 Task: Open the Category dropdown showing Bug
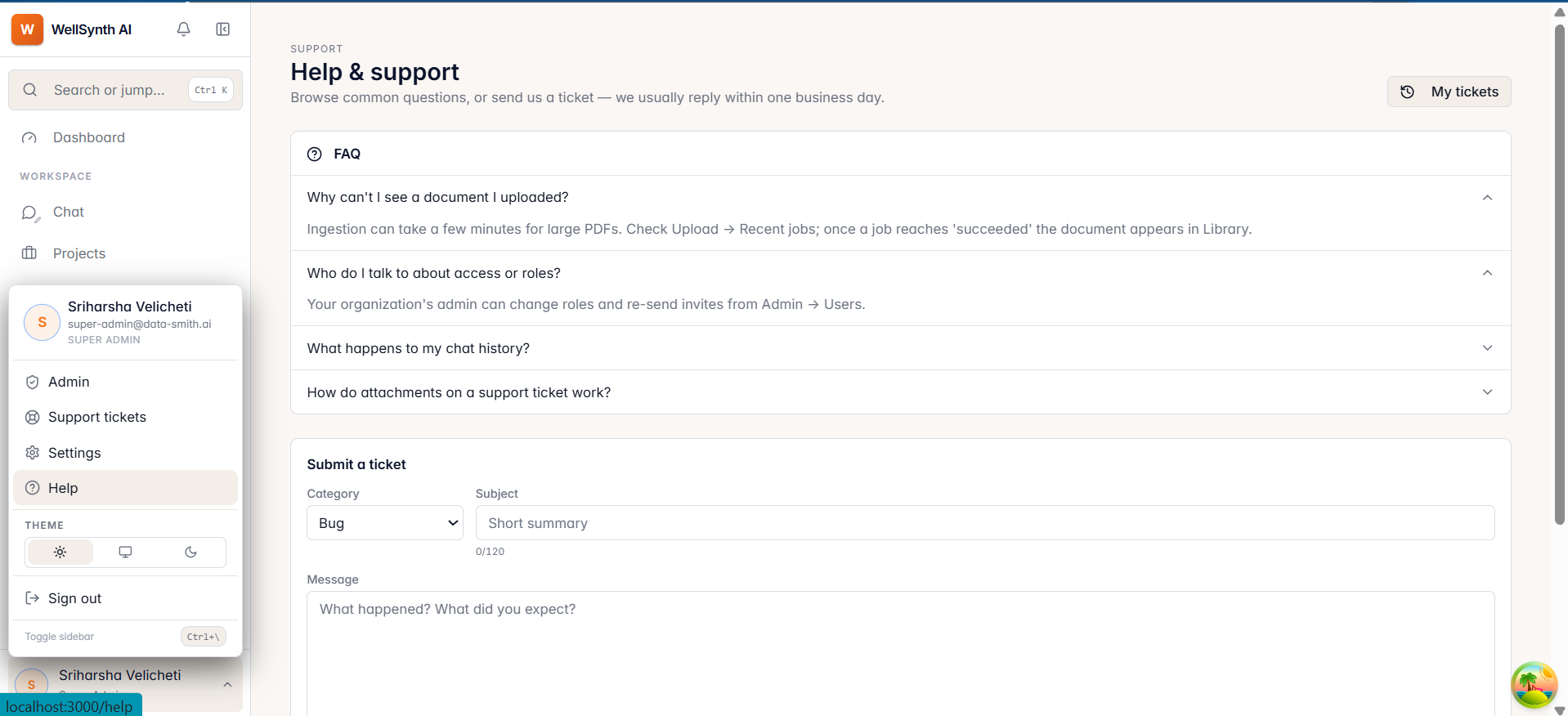385,523
